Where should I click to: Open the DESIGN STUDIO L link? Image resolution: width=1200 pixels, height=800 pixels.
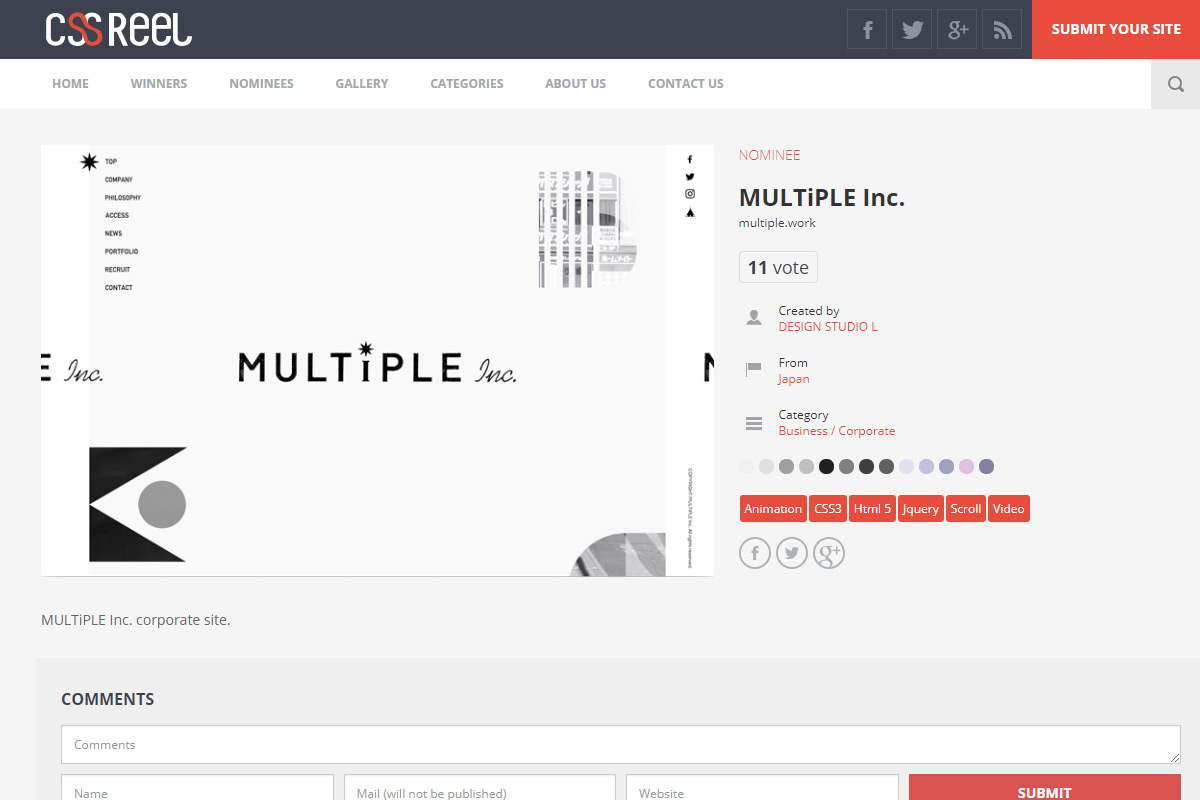click(828, 327)
